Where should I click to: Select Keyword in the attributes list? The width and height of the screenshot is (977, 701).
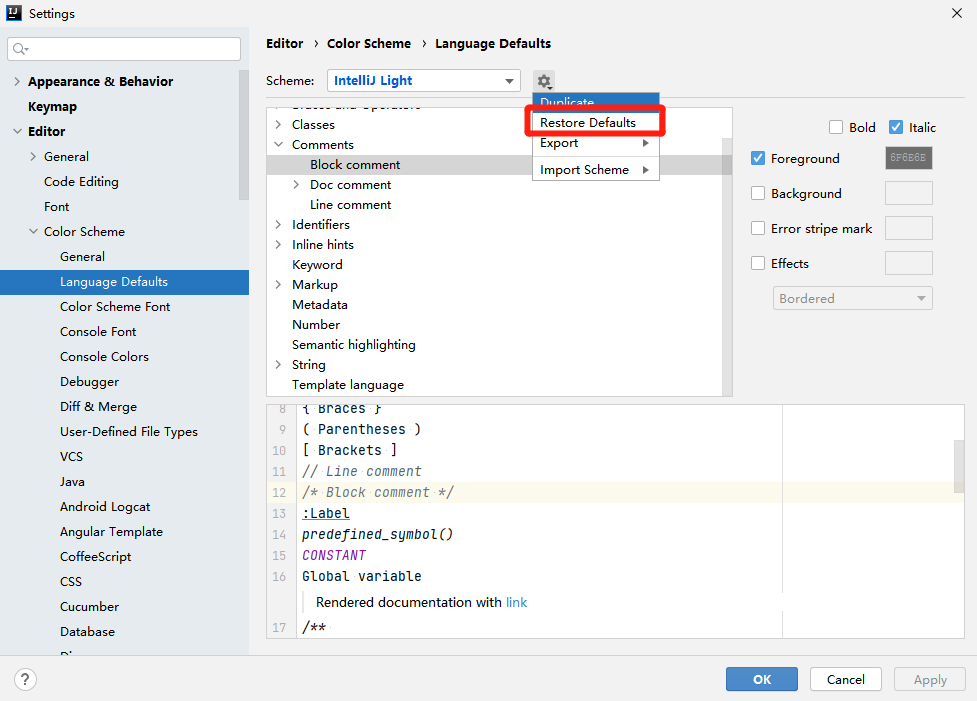tap(317, 264)
